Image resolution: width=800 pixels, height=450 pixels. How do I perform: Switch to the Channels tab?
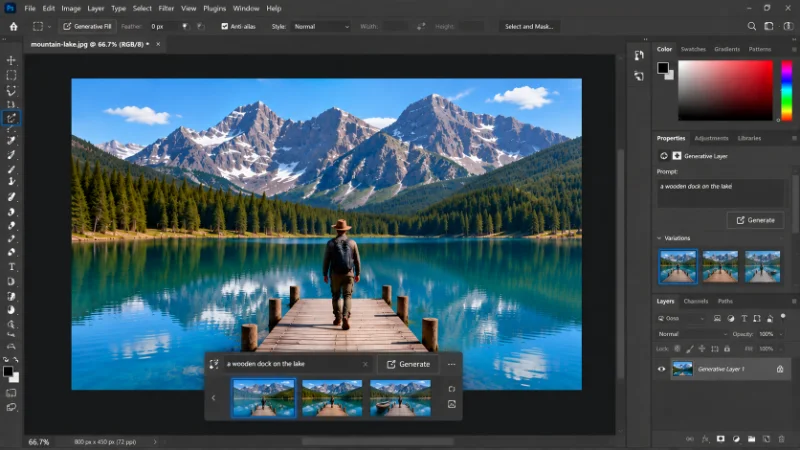click(x=695, y=302)
